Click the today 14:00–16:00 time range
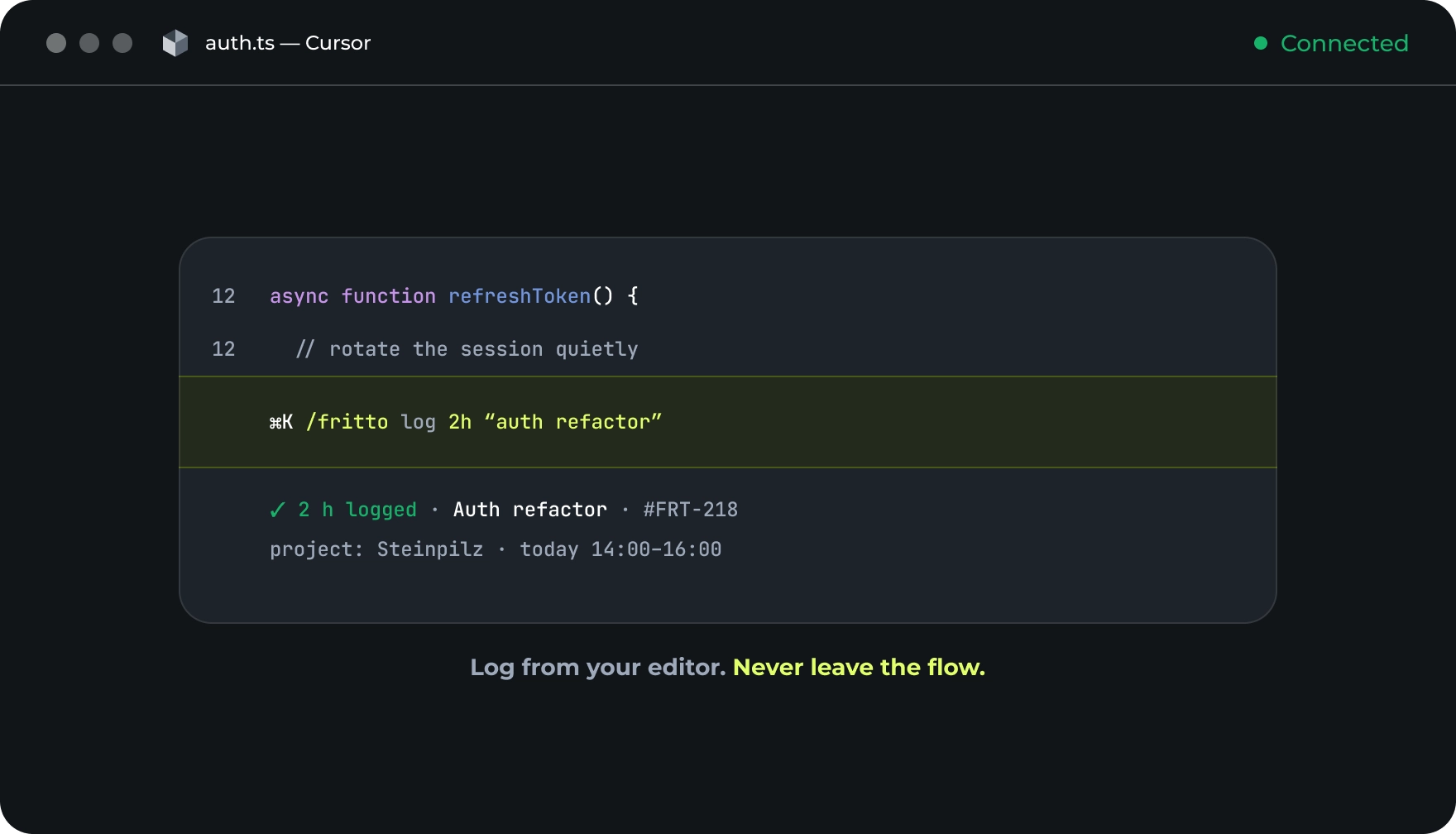Image resolution: width=1456 pixels, height=834 pixels. tap(620, 549)
